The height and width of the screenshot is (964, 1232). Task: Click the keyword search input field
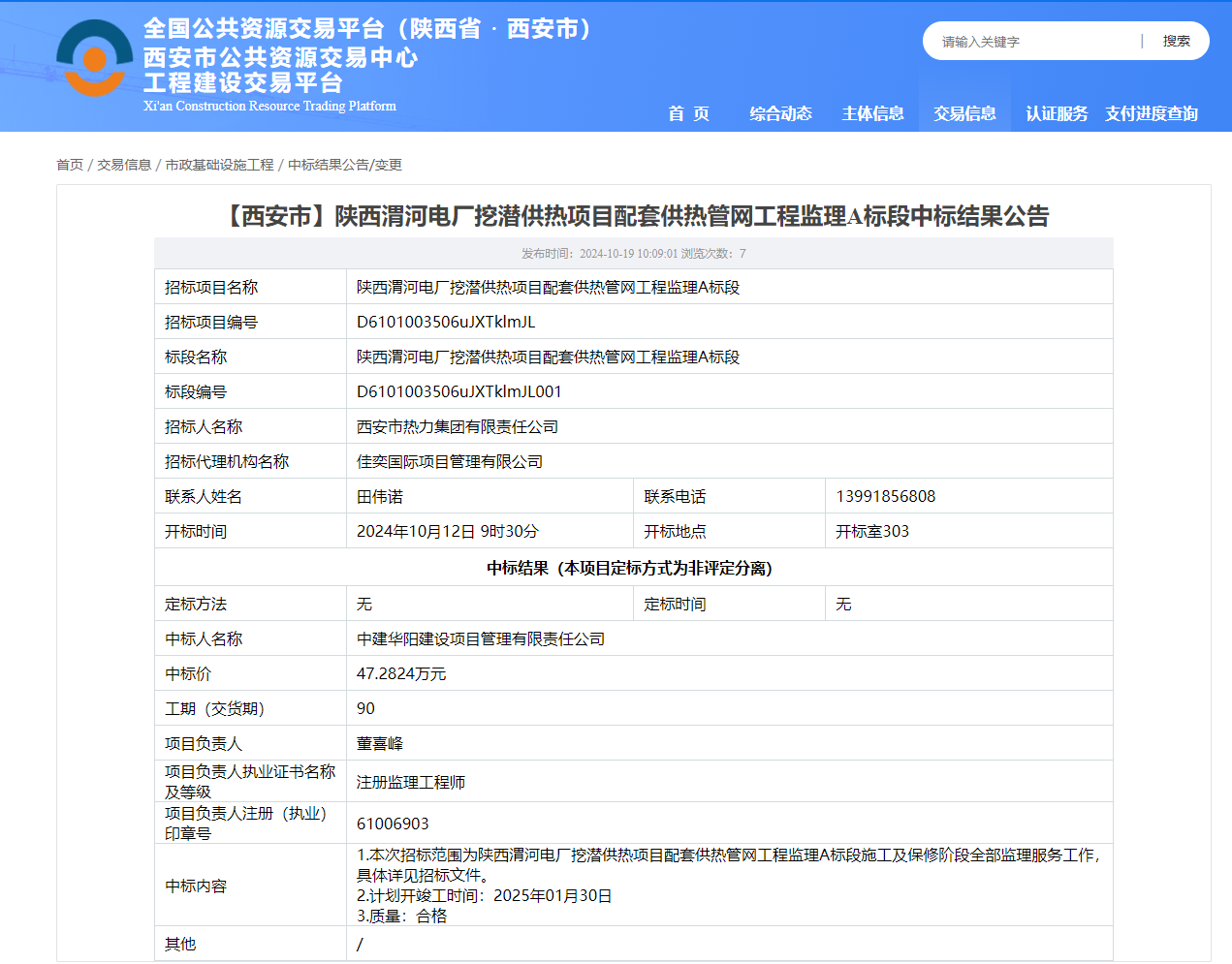point(1035,42)
